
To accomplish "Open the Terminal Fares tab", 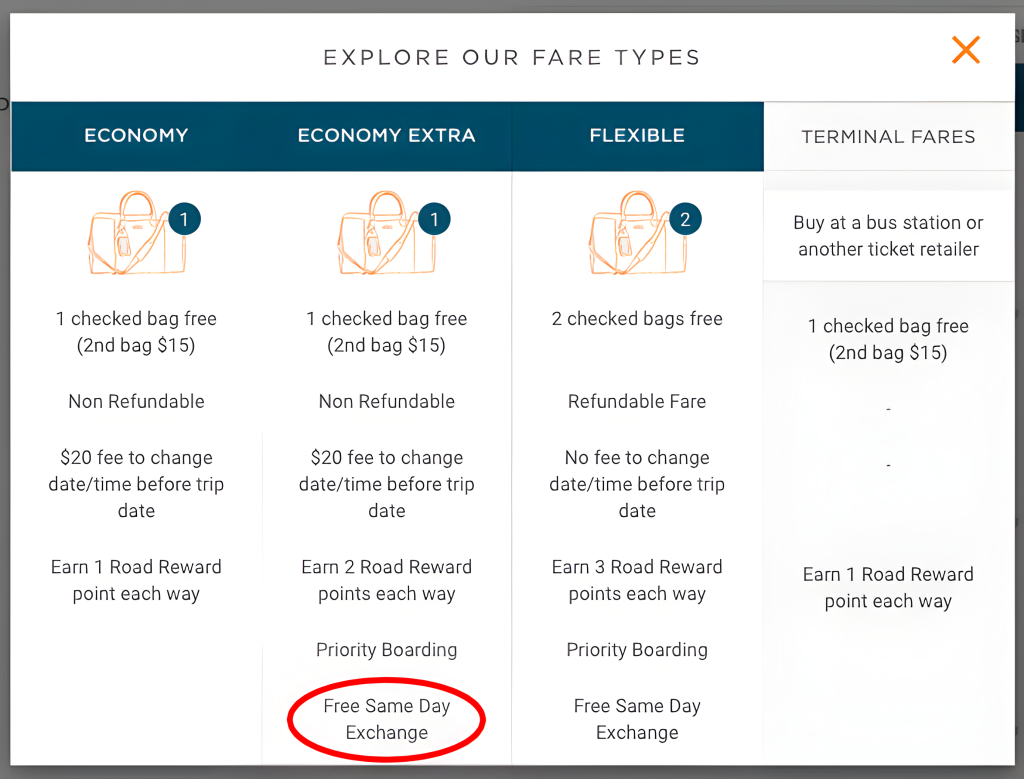I will (888, 136).
